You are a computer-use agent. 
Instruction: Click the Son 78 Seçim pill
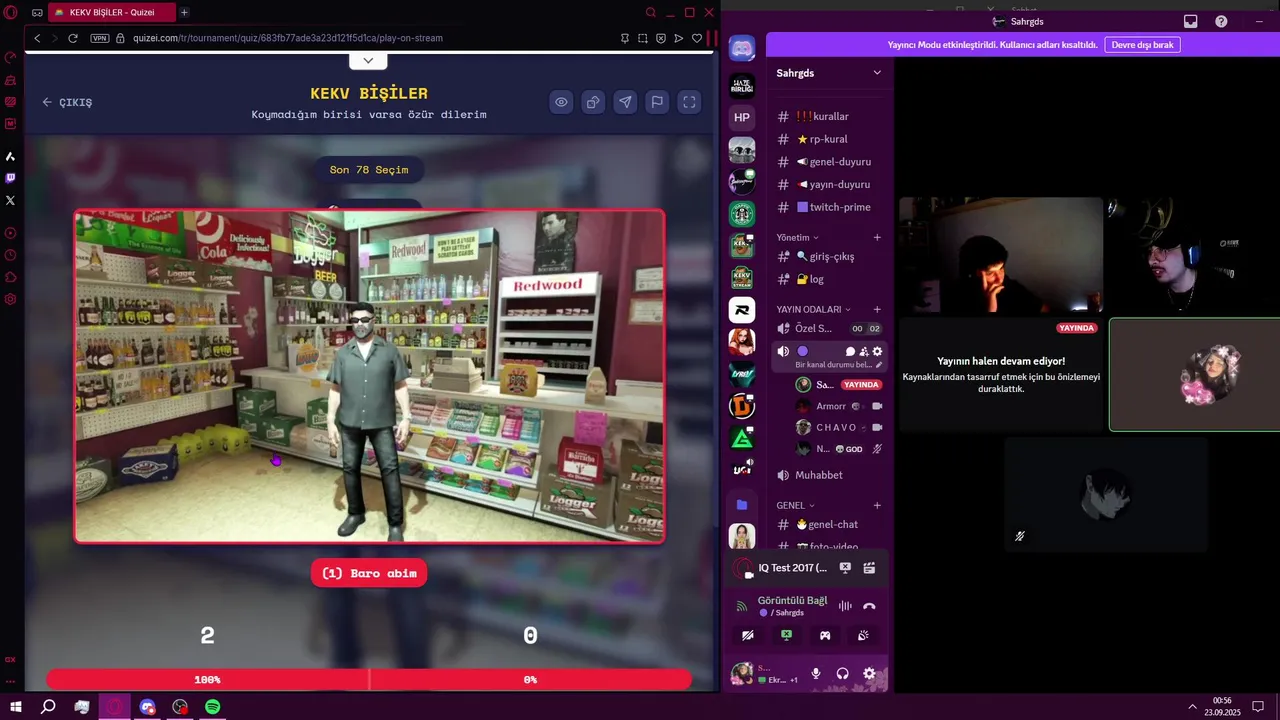(x=369, y=170)
